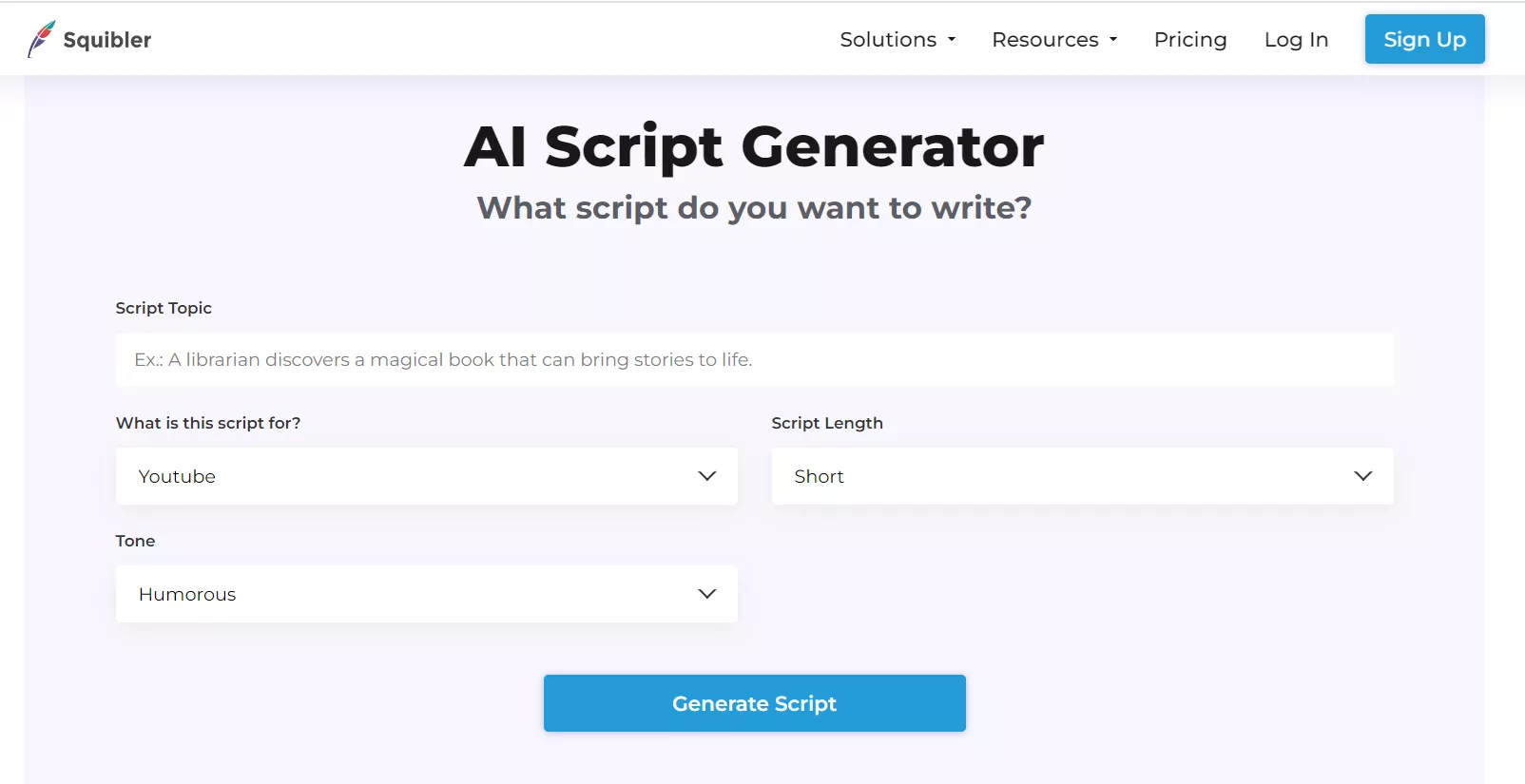Click the Squibler brand name text
Viewport: 1525px width, 784px height.
click(107, 40)
